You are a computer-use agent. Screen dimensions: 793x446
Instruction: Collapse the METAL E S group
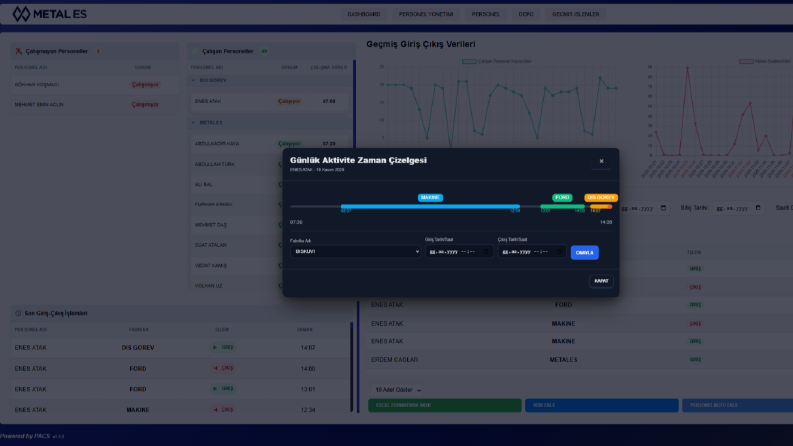click(193, 122)
